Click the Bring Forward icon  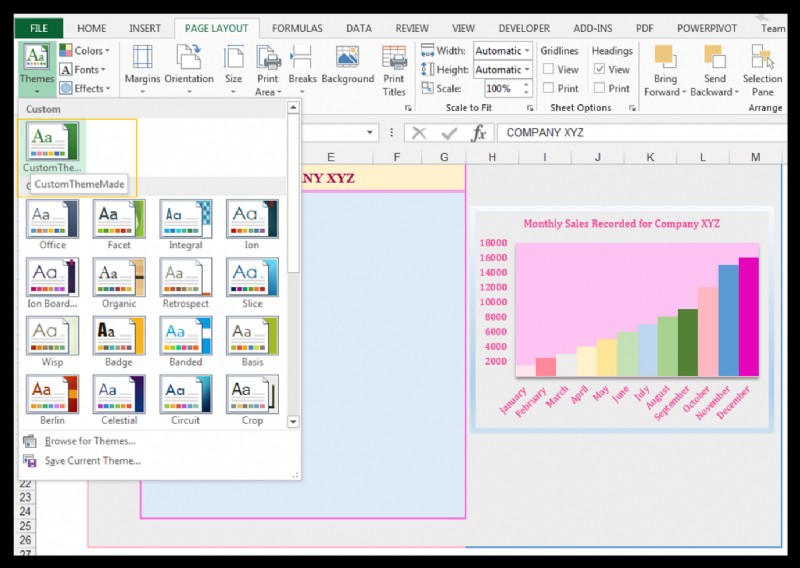click(665, 57)
